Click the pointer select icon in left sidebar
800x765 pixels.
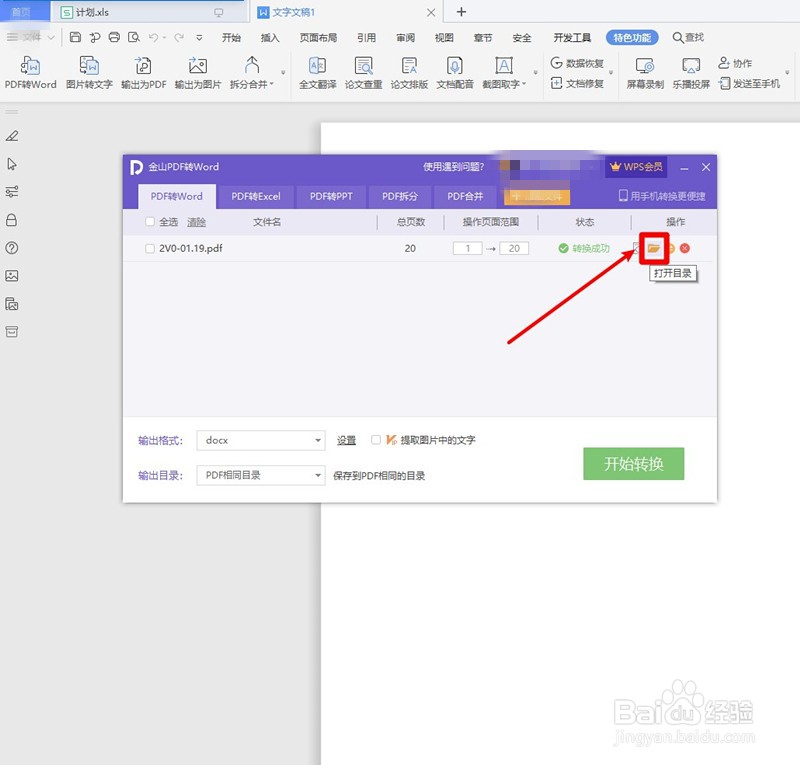(12, 164)
